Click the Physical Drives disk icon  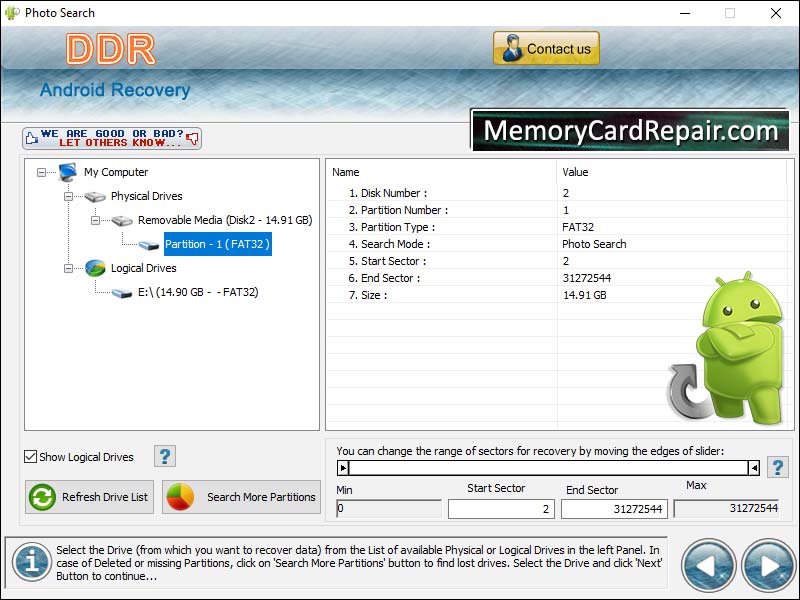pos(95,196)
